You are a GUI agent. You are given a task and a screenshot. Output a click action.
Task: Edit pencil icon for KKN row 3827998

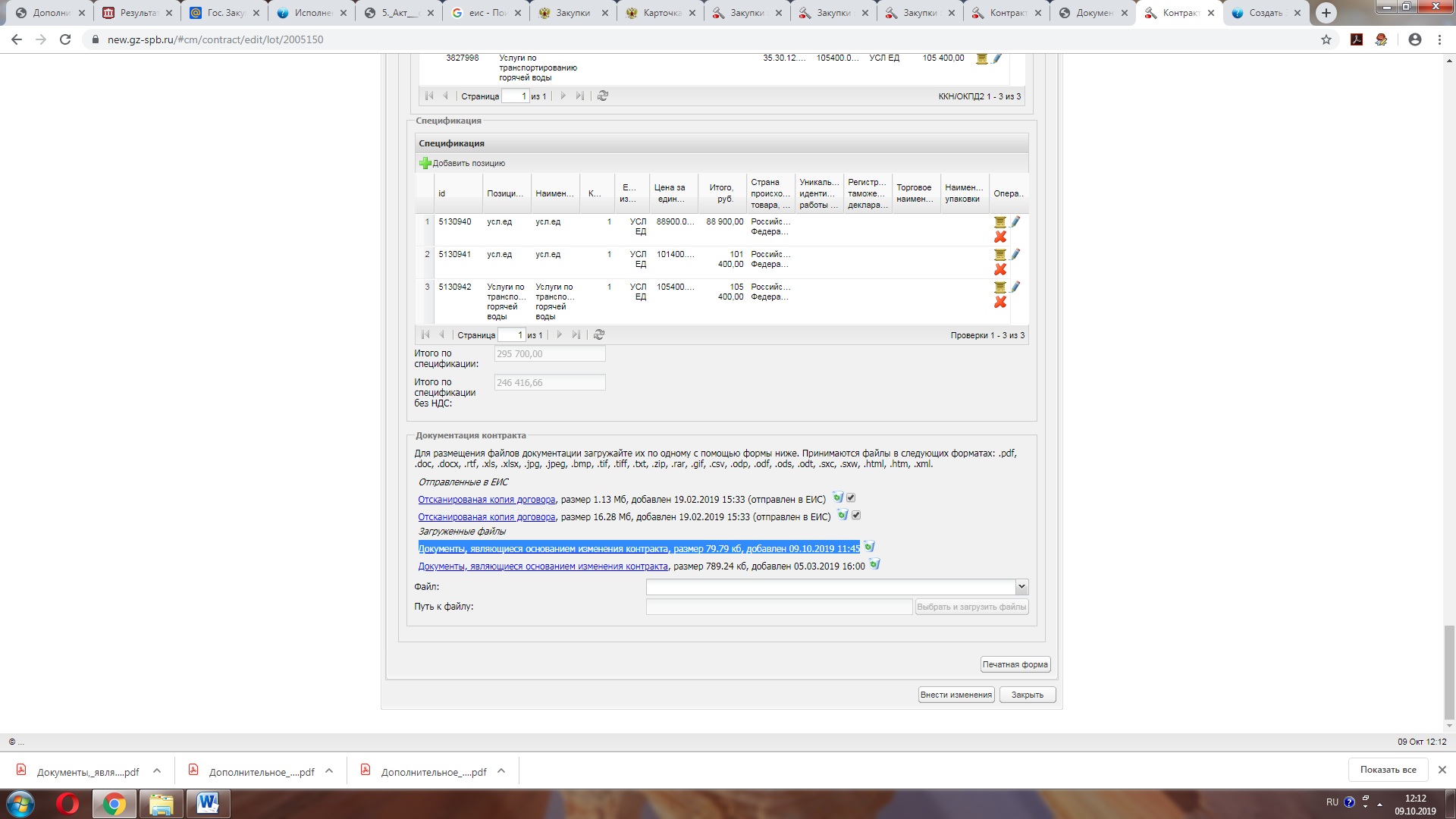click(x=997, y=58)
